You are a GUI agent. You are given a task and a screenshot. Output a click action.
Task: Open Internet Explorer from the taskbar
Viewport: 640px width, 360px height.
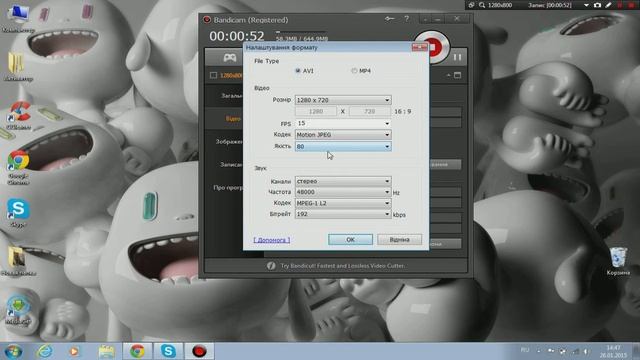[x=44, y=351]
